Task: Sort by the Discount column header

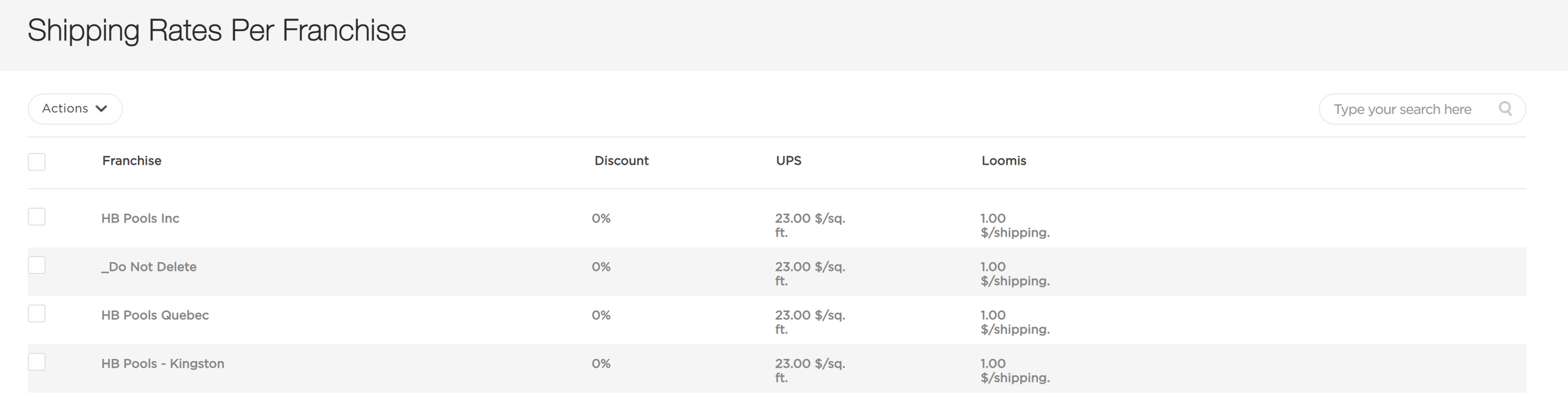Action: (x=621, y=161)
